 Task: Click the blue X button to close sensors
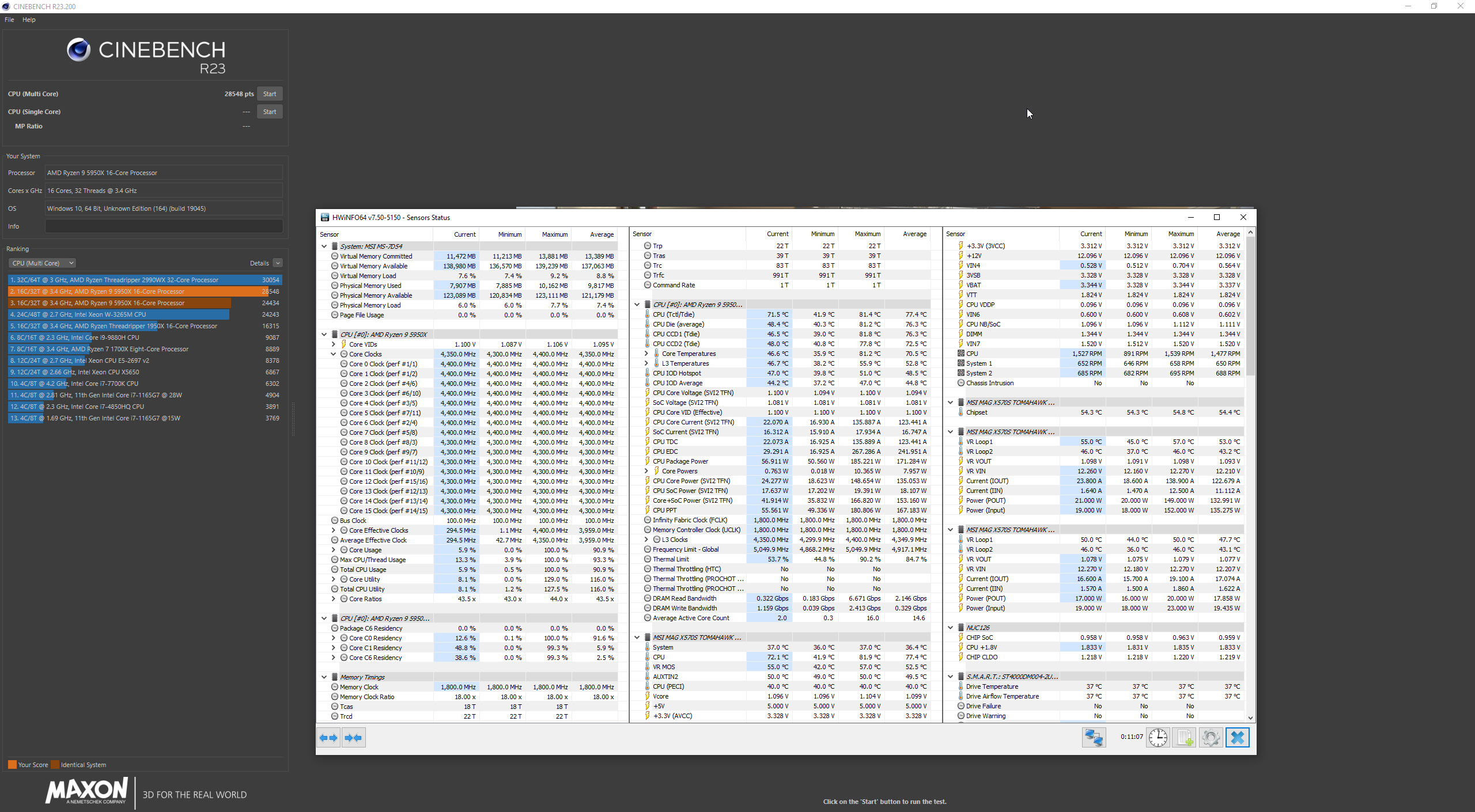[x=1237, y=738]
